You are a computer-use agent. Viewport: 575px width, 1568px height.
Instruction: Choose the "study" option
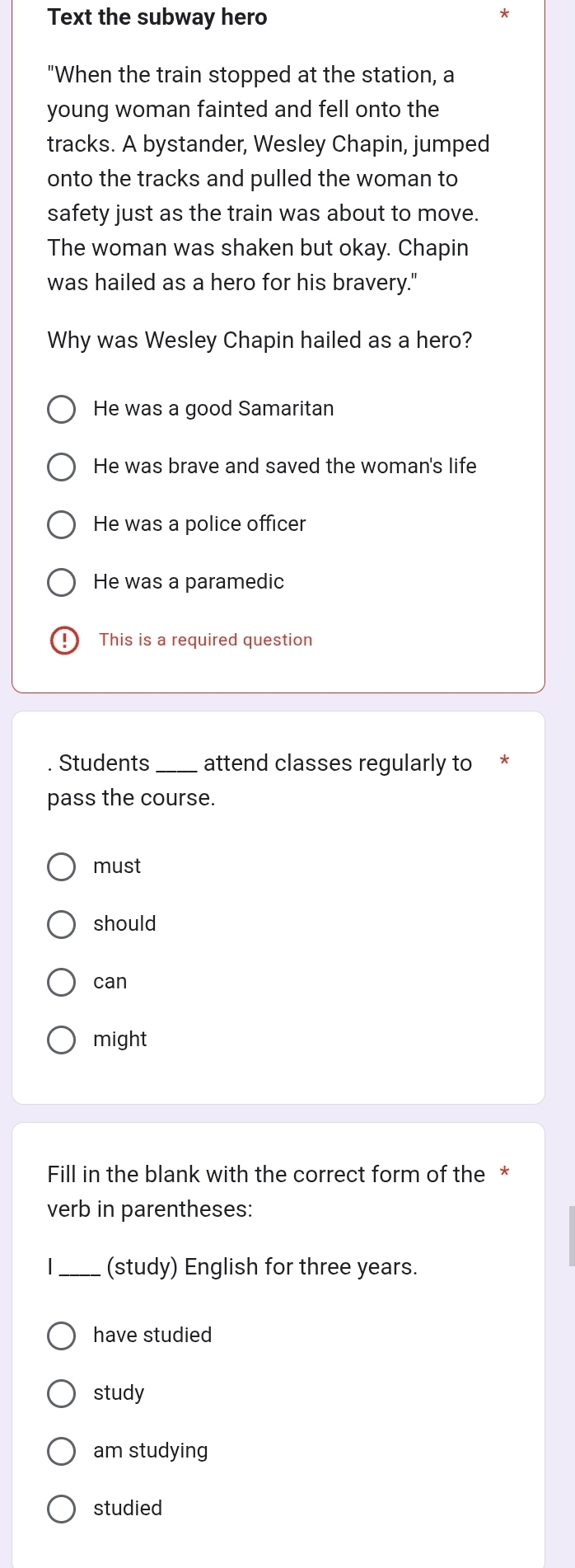pyautogui.click(x=61, y=1393)
